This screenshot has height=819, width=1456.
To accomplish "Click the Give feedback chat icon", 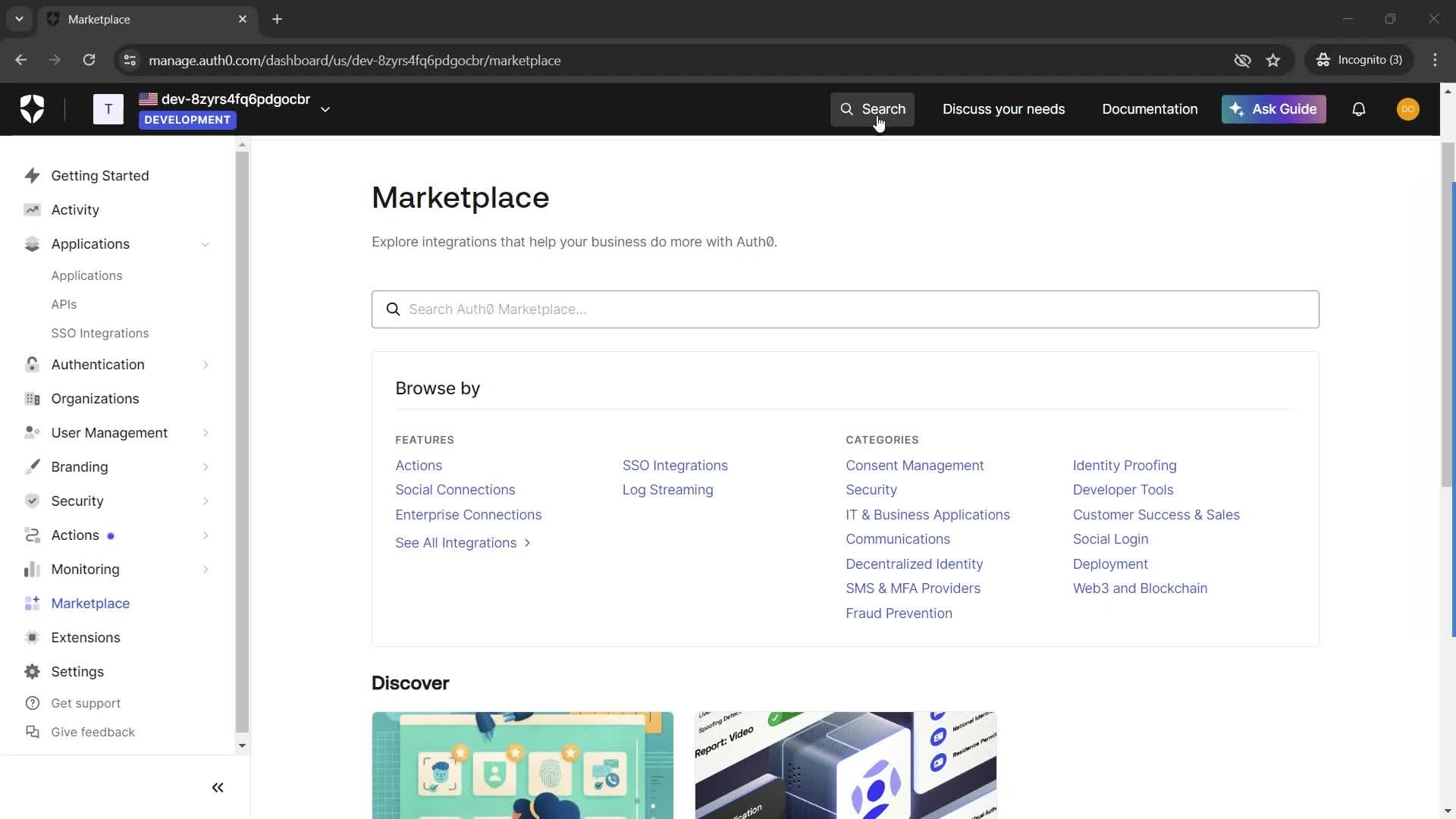I will [32, 733].
